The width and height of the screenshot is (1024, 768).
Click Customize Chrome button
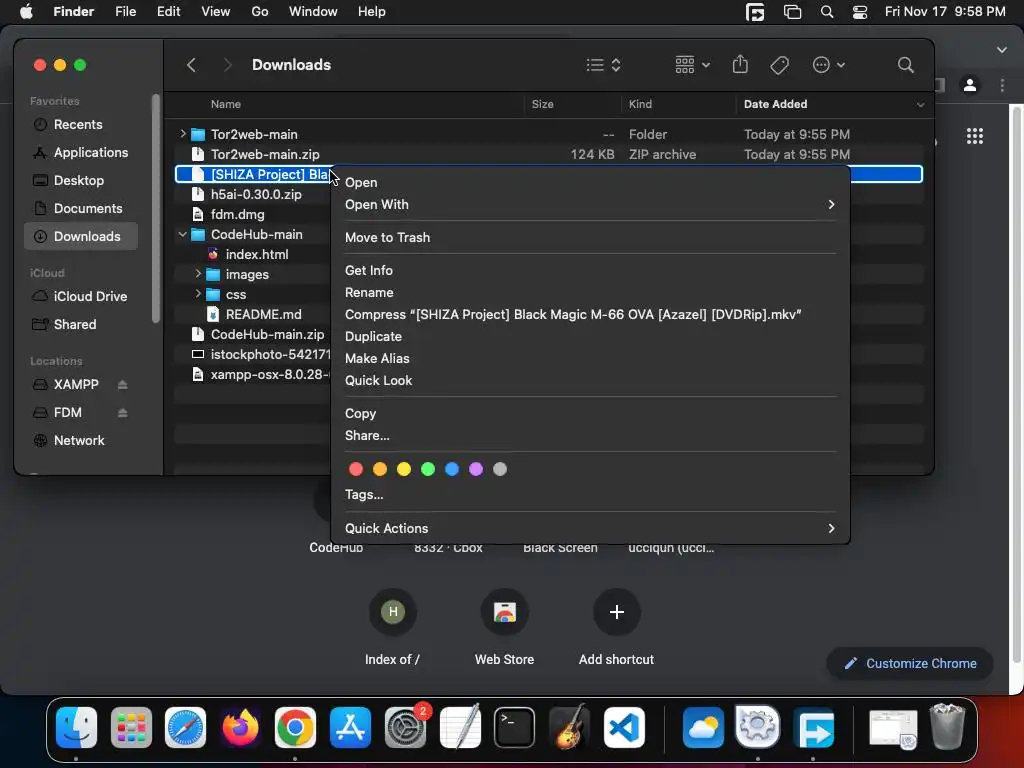910,664
